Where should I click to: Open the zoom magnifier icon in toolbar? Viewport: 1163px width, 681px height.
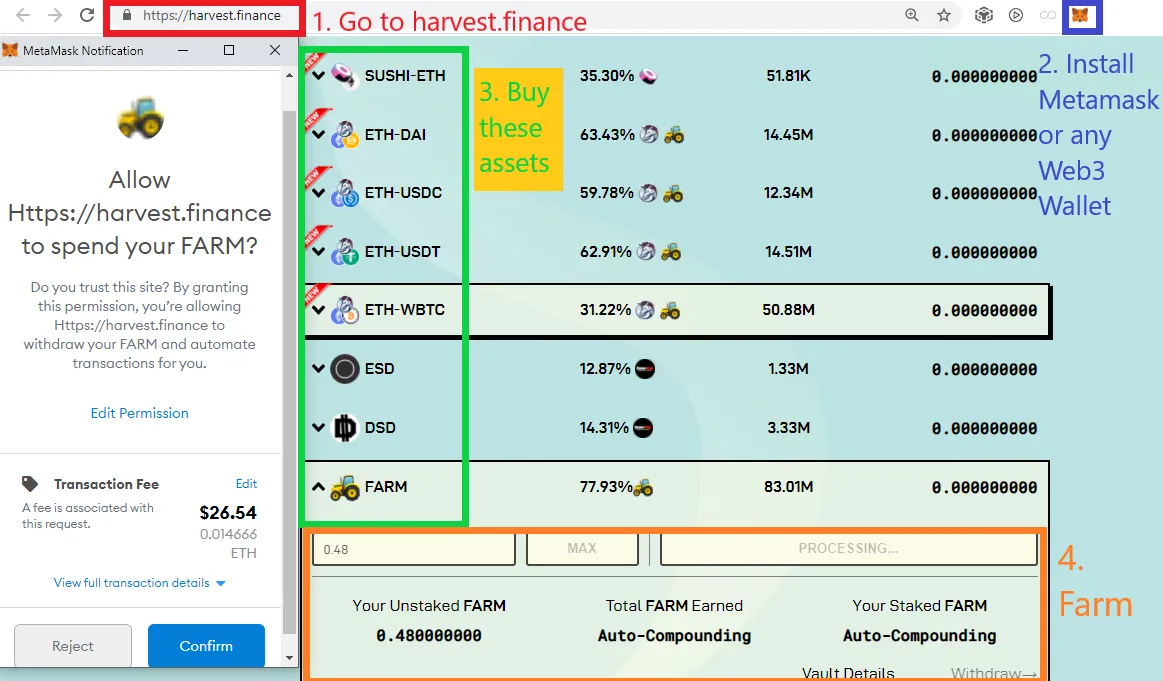point(912,15)
